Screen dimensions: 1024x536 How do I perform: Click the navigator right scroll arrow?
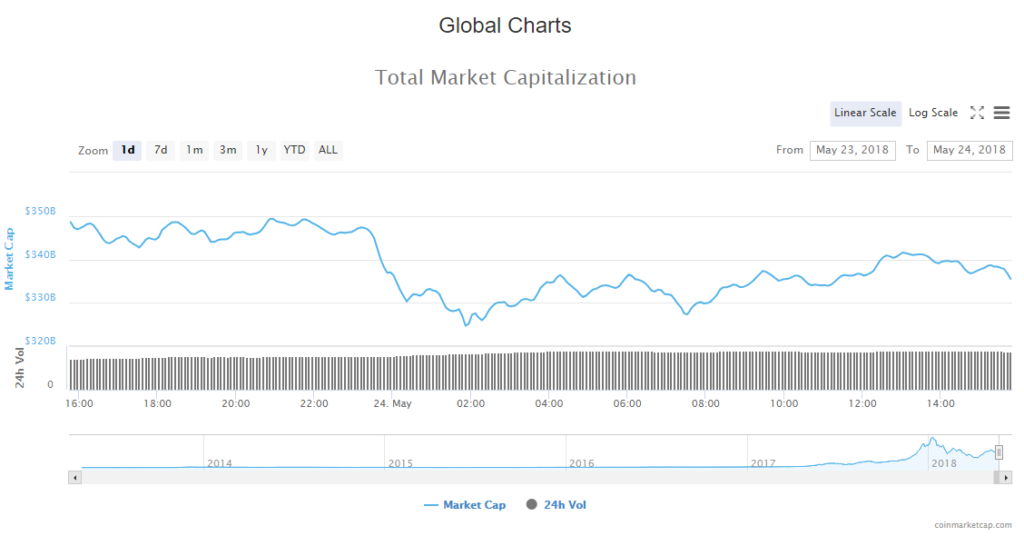[x=1007, y=478]
